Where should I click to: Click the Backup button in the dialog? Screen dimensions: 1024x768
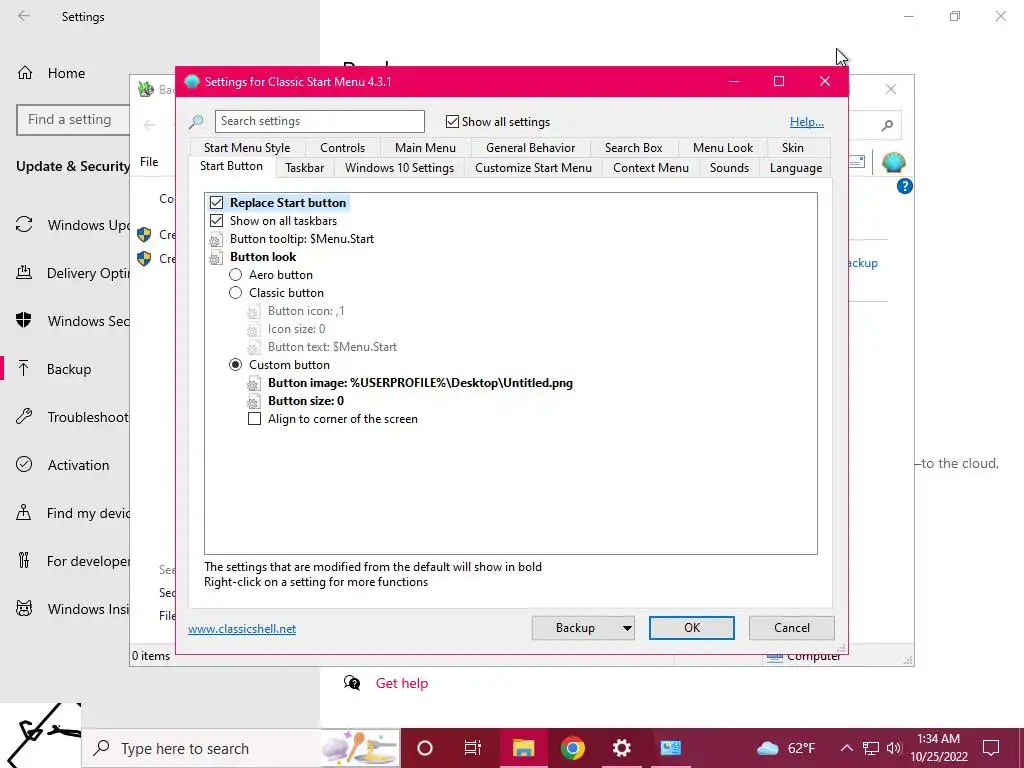(575, 628)
